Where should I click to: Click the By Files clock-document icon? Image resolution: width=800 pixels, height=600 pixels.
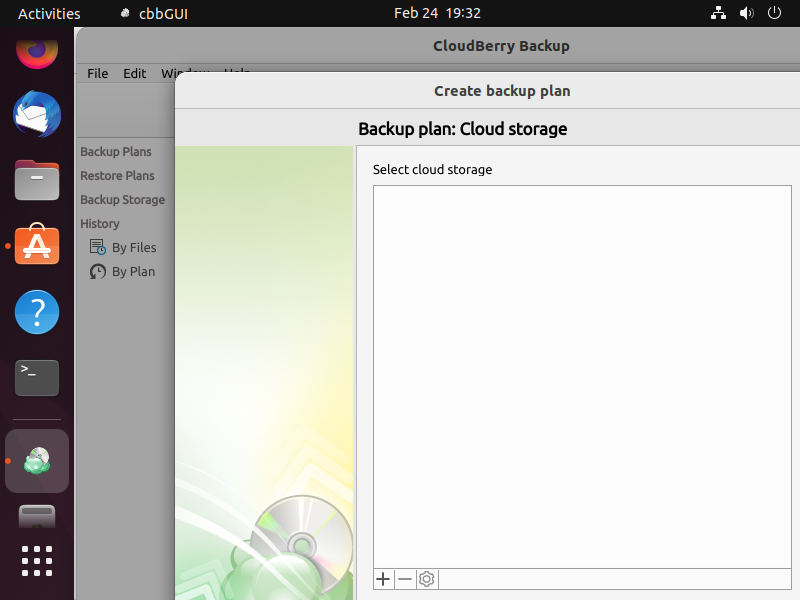point(97,247)
